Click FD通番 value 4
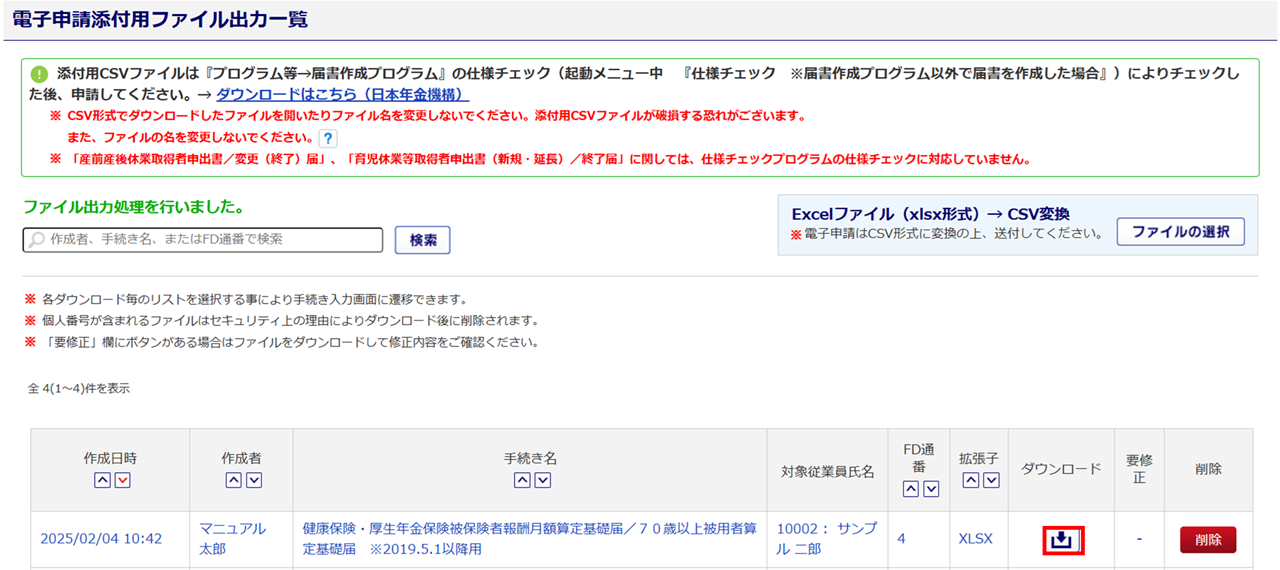 [x=901, y=539]
